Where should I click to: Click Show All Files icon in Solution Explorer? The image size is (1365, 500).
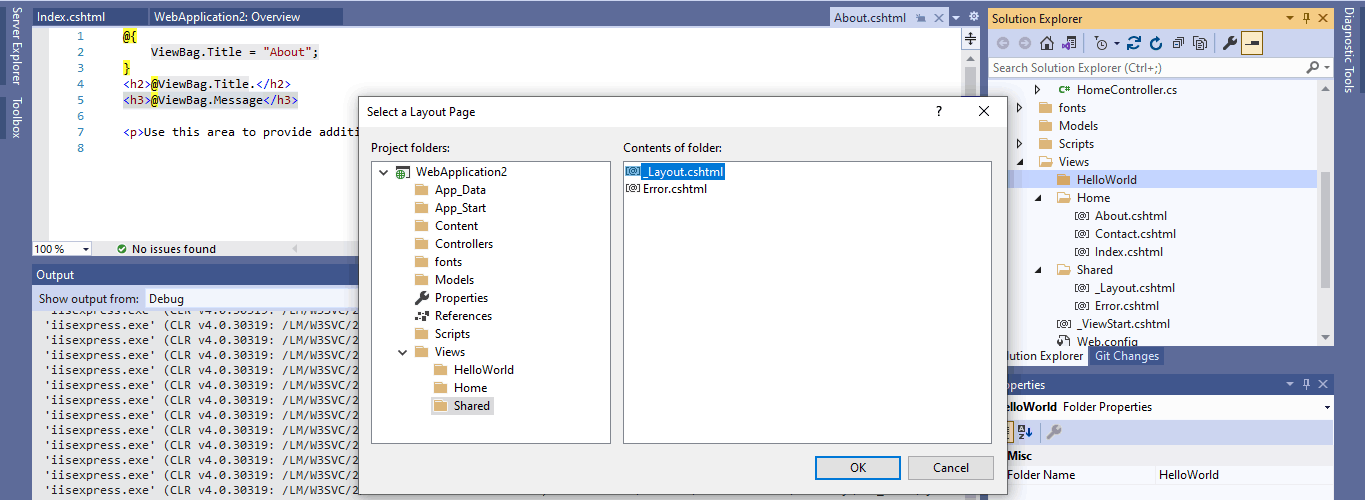[x=1200, y=43]
